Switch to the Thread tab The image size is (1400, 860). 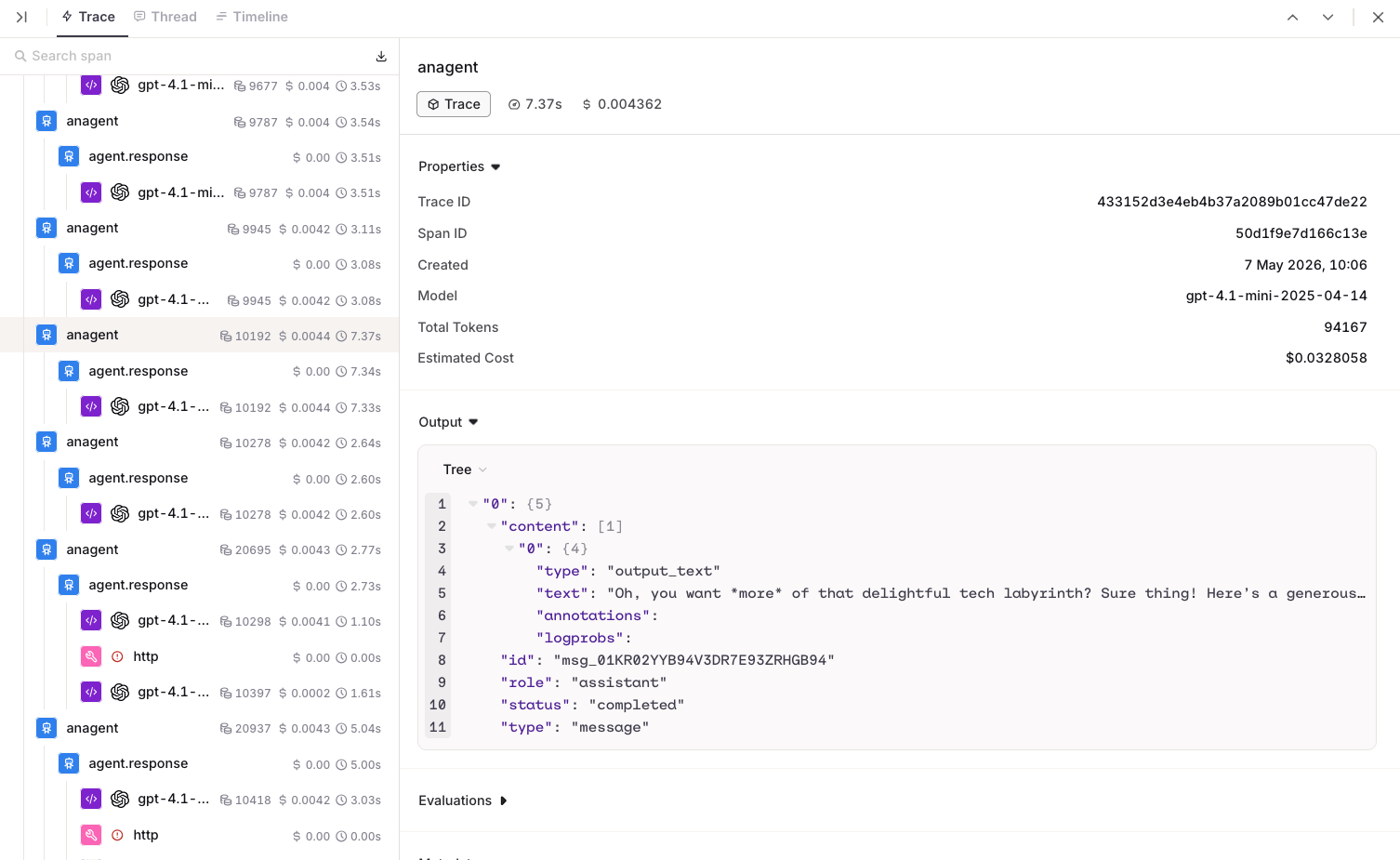tap(165, 17)
